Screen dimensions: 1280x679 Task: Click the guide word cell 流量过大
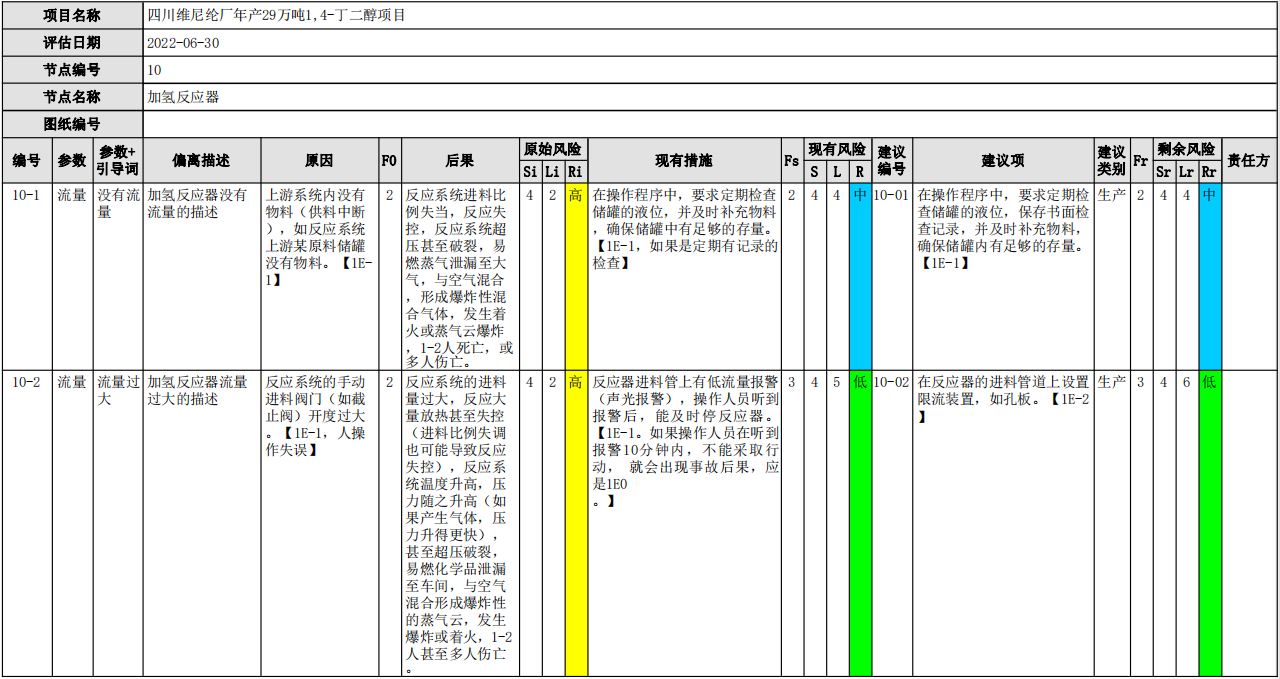[118, 523]
